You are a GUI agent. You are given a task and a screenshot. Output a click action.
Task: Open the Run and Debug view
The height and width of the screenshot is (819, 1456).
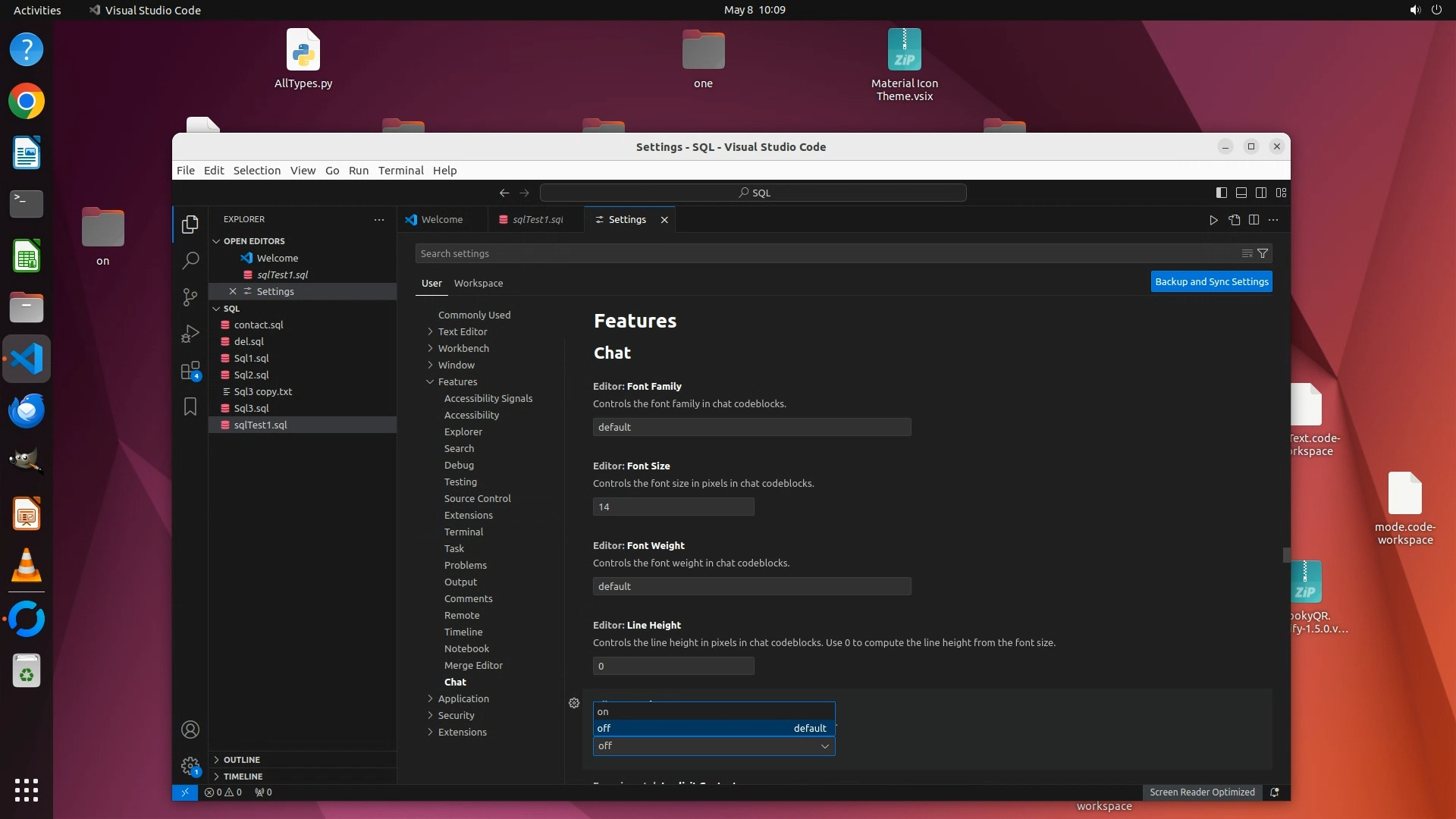tap(190, 334)
